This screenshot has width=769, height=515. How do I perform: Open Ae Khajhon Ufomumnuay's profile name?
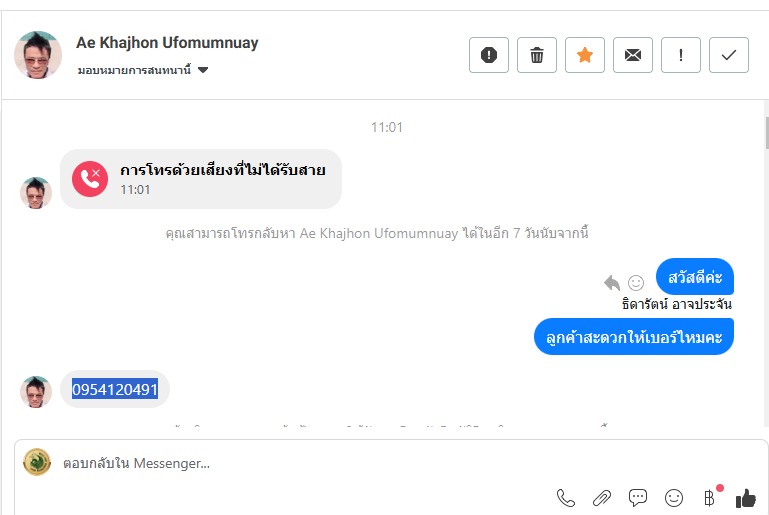point(167,43)
